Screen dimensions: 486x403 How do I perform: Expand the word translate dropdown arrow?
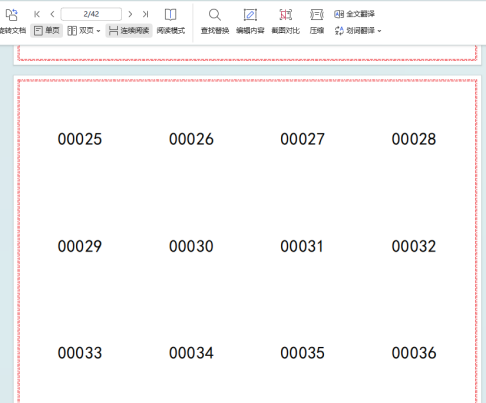pos(379,31)
